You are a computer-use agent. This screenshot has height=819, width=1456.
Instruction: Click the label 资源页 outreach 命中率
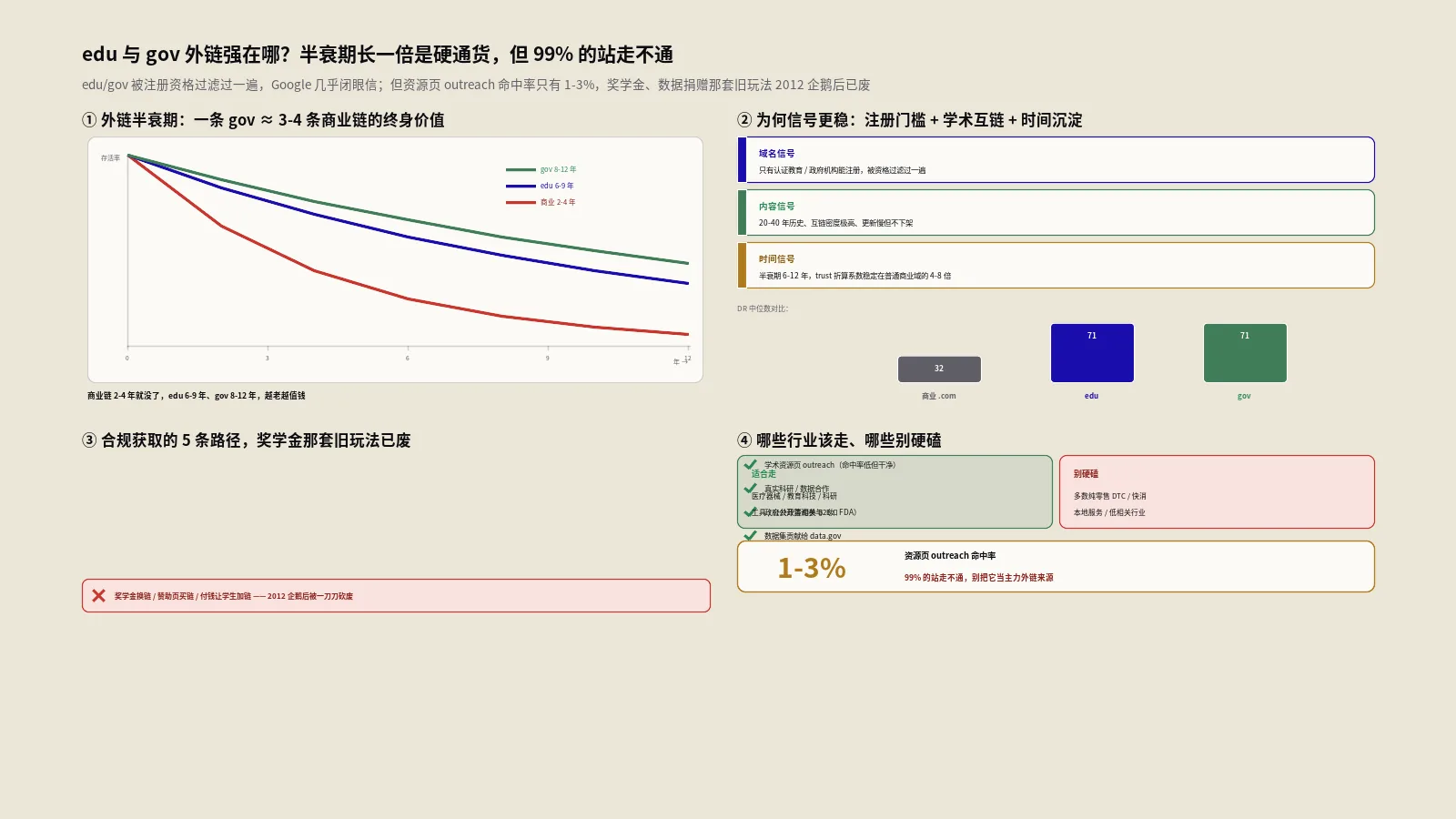950,556
